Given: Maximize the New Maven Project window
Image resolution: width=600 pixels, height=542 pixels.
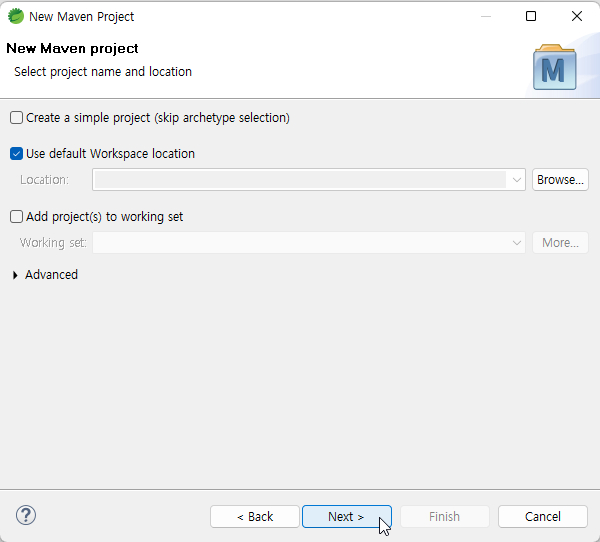Looking at the screenshot, I should point(531,16).
